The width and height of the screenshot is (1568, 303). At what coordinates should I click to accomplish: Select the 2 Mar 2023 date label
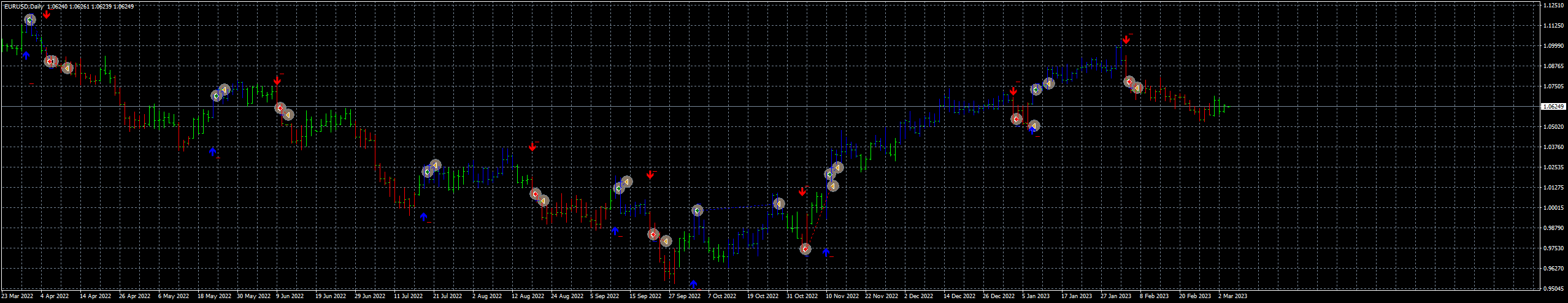(x=1232, y=296)
